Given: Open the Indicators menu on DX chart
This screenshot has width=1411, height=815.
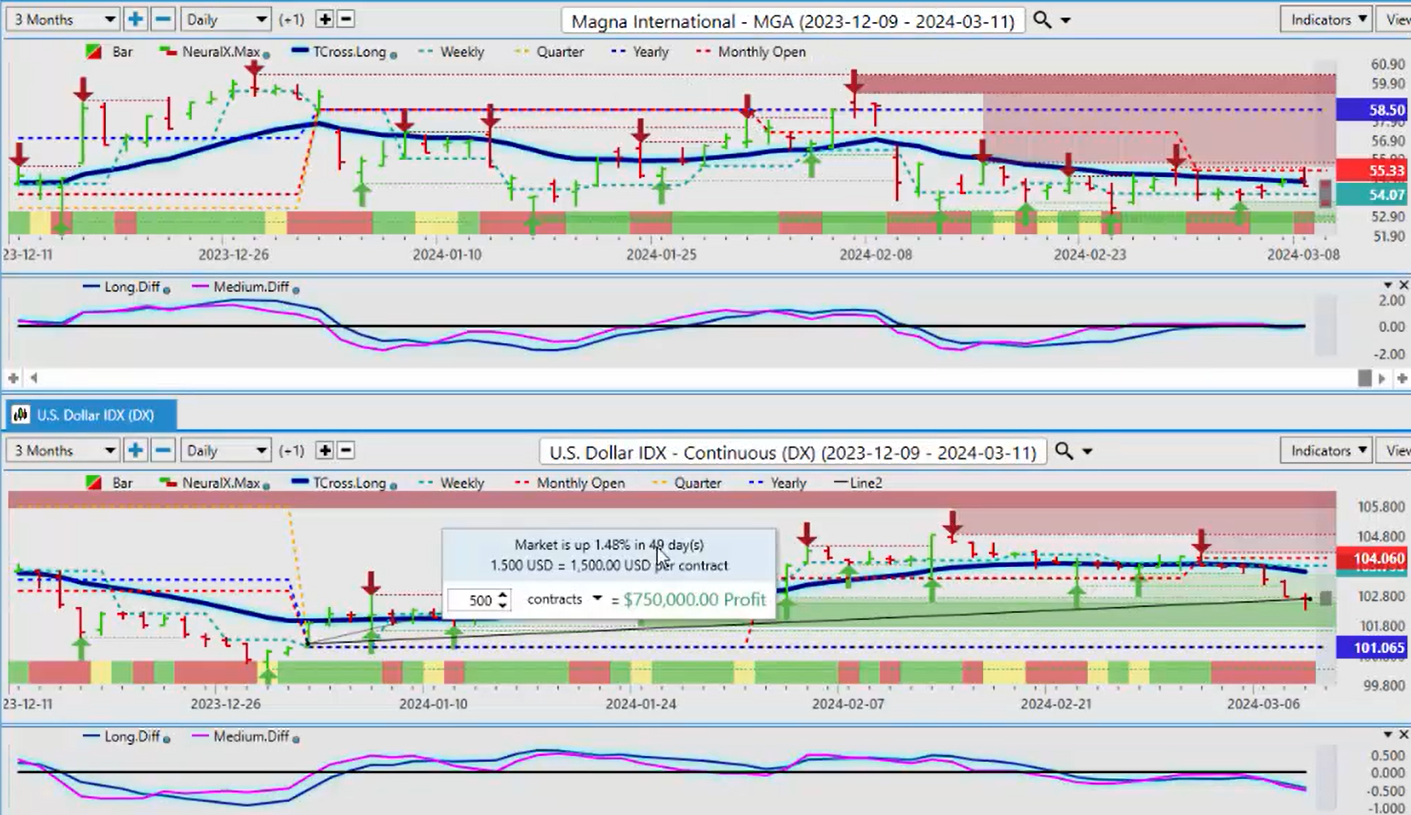Looking at the screenshot, I should pos(1325,451).
